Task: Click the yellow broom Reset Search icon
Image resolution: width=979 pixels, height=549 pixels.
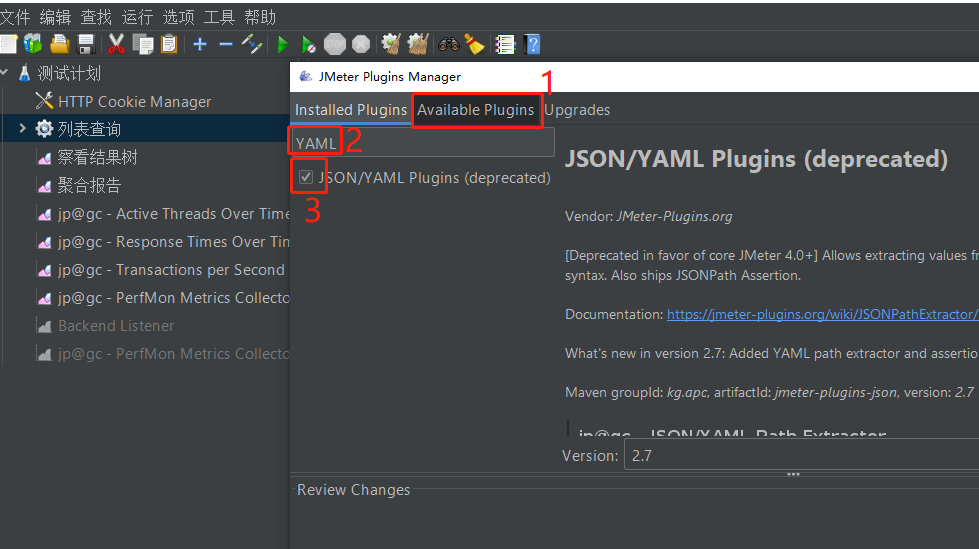Action: click(475, 44)
